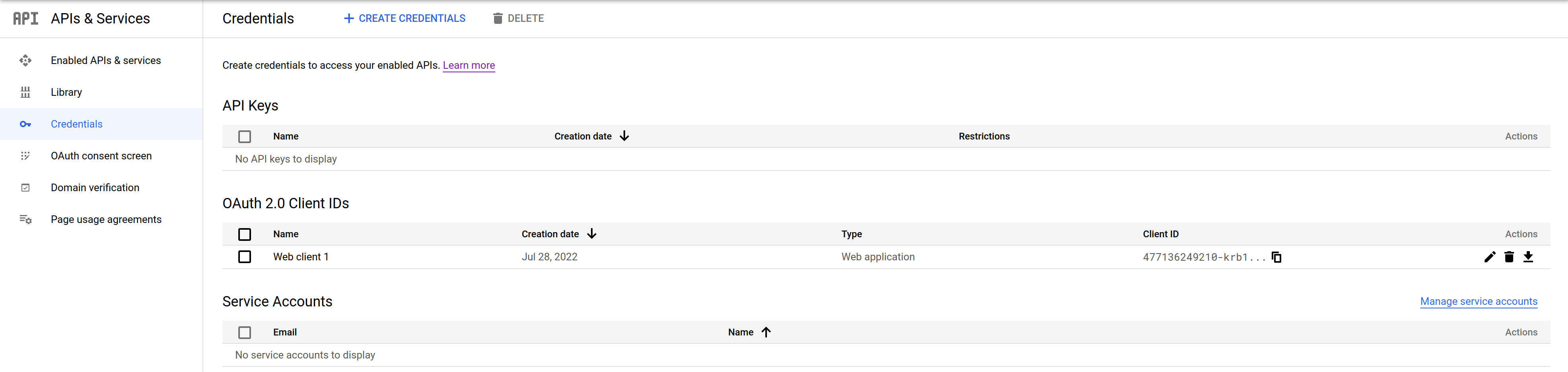Open the Web client 1 credential name
The image size is (1568, 372).
coord(301,257)
